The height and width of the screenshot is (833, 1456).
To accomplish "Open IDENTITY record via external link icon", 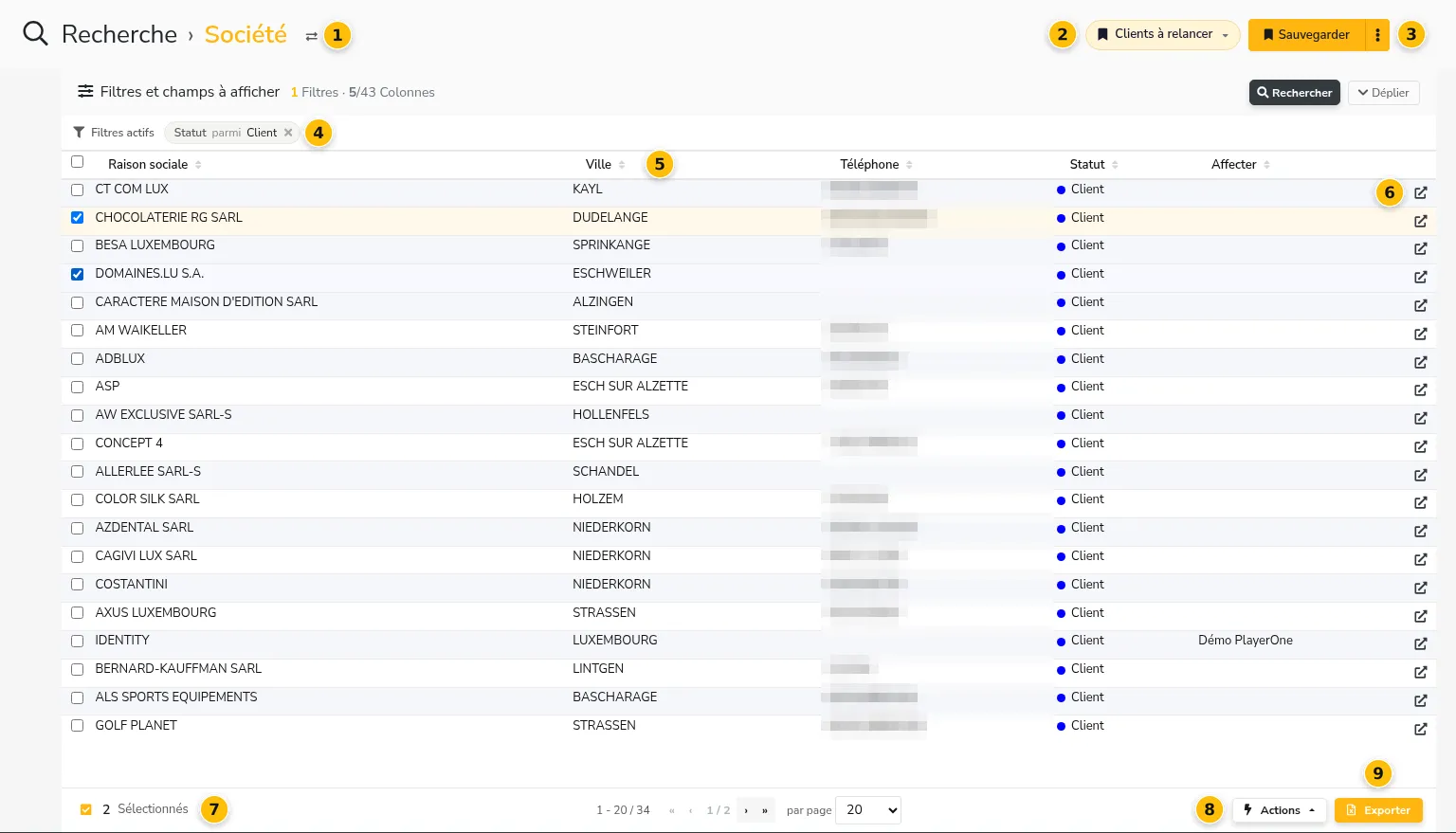I will [1420, 643].
